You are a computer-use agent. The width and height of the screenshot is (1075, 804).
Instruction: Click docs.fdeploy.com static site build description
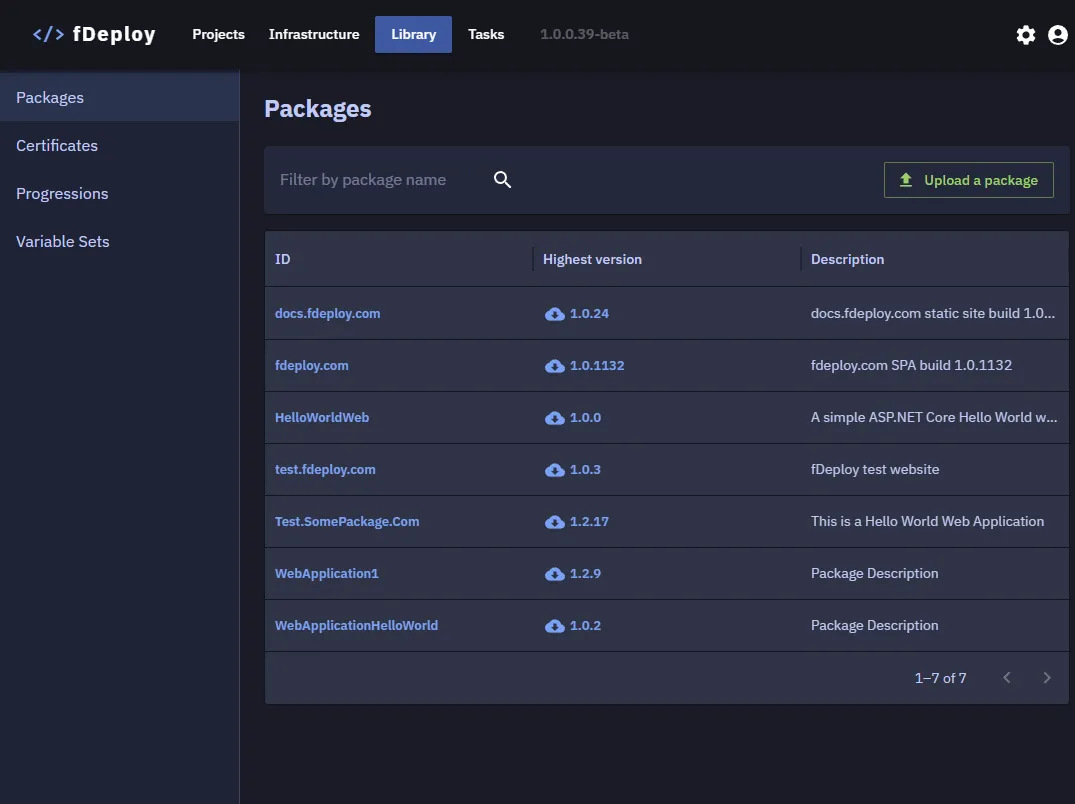[x=933, y=313]
